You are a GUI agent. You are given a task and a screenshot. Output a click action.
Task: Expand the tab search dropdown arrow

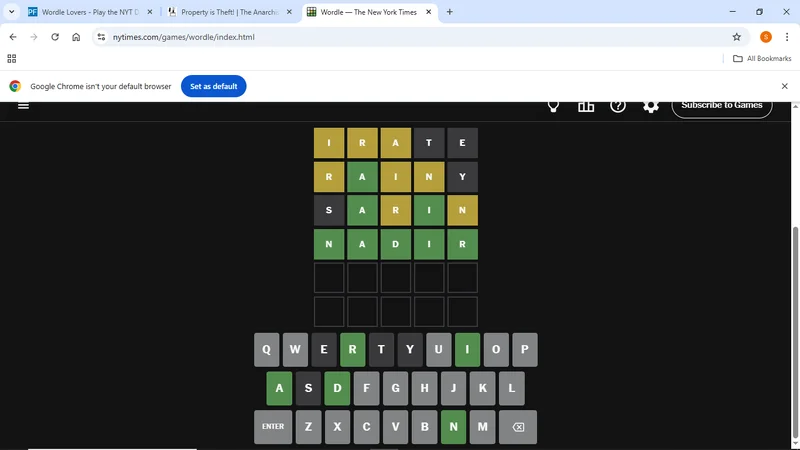coord(11,12)
